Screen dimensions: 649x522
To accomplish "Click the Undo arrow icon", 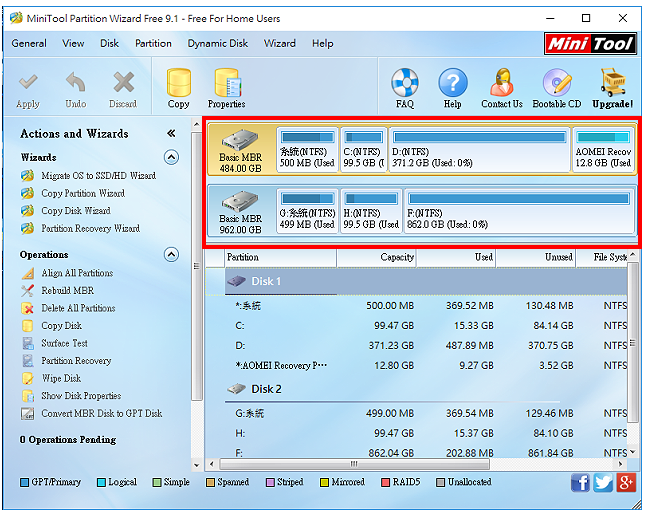I will (x=76, y=82).
